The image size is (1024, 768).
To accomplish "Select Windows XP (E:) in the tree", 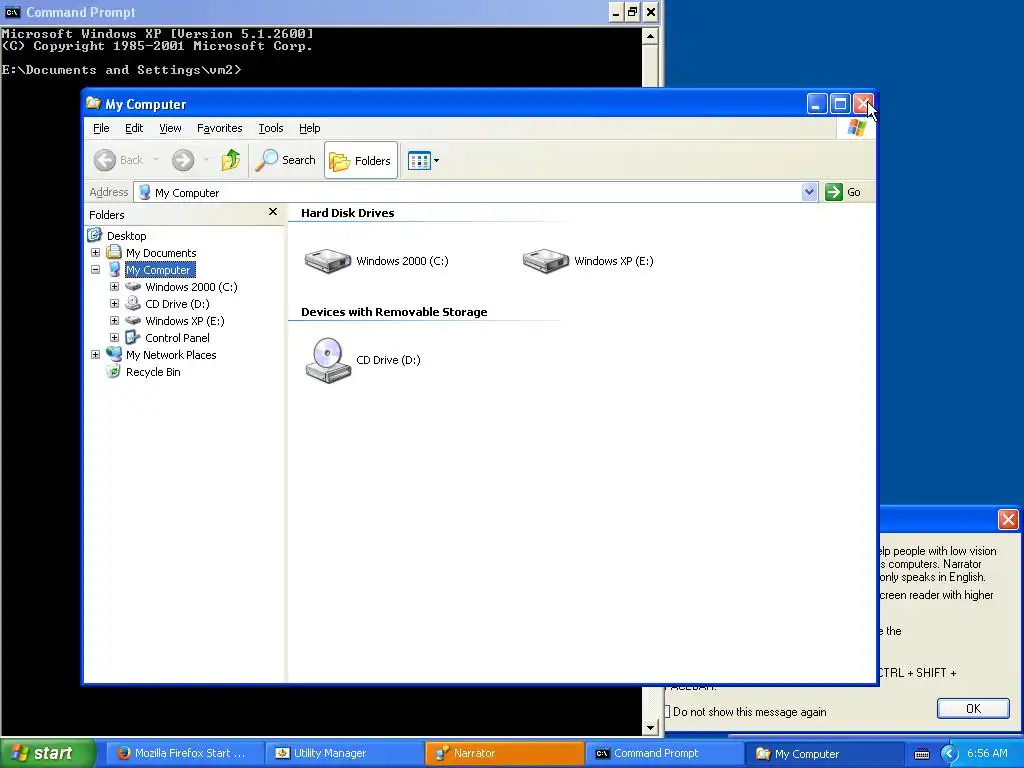I will coord(184,321).
